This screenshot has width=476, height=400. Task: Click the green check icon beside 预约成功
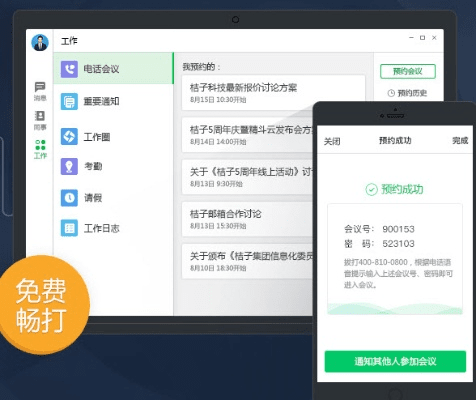[x=371, y=189]
